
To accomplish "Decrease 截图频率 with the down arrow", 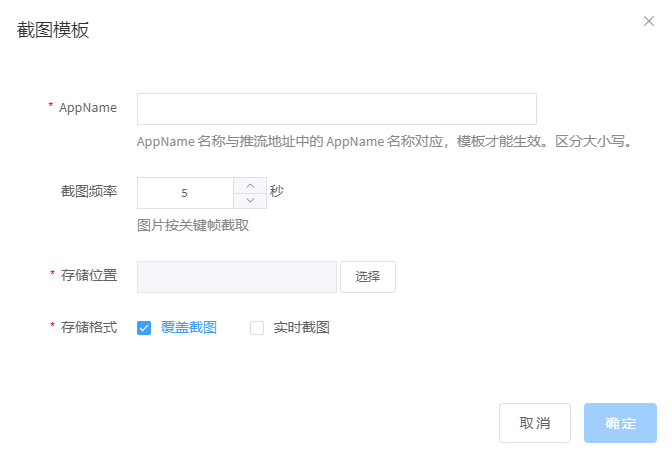I will coord(250,200).
